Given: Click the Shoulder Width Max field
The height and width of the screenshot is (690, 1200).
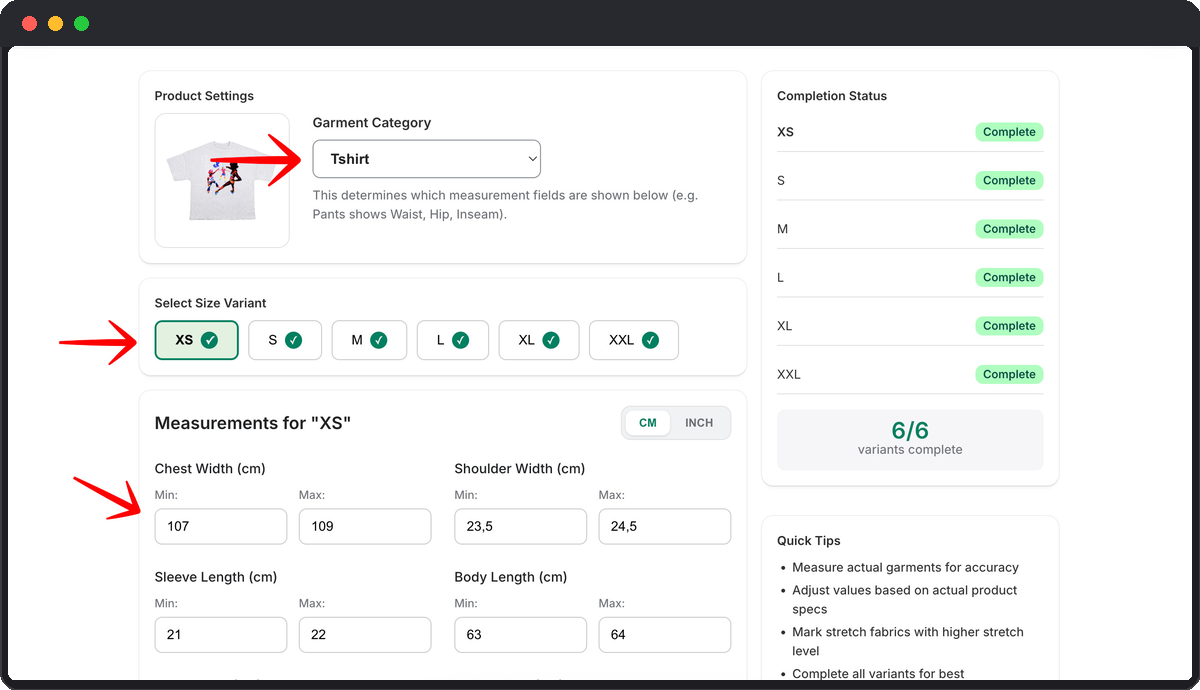Looking at the screenshot, I should [x=665, y=526].
